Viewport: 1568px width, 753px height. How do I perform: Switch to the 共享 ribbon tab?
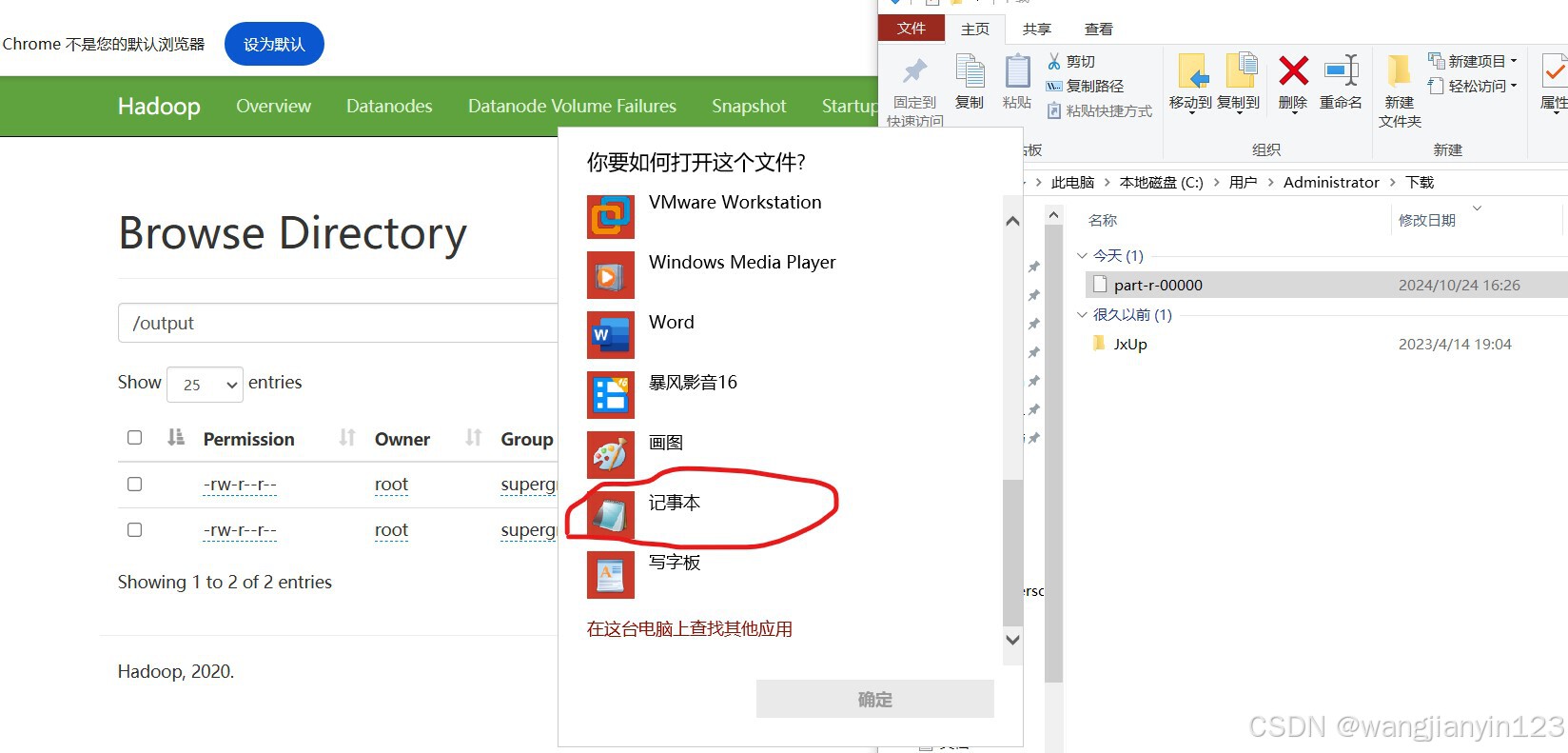(x=1037, y=30)
